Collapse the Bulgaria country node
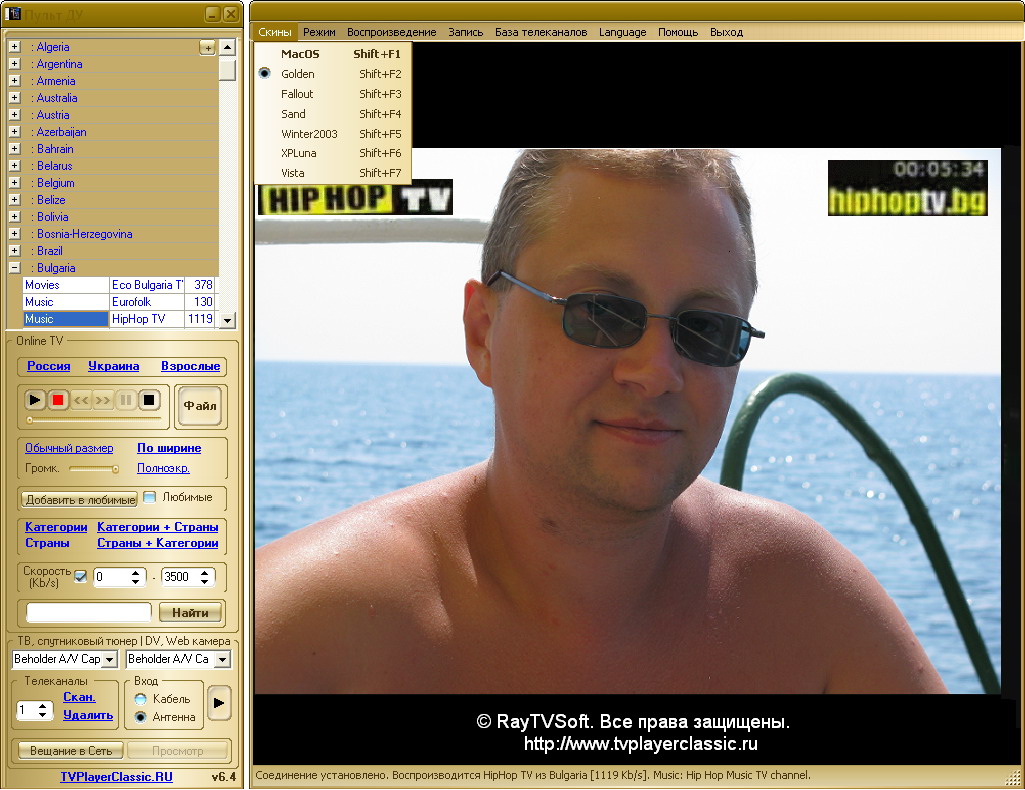Viewport: 1025px width, 790px height. [14, 268]
